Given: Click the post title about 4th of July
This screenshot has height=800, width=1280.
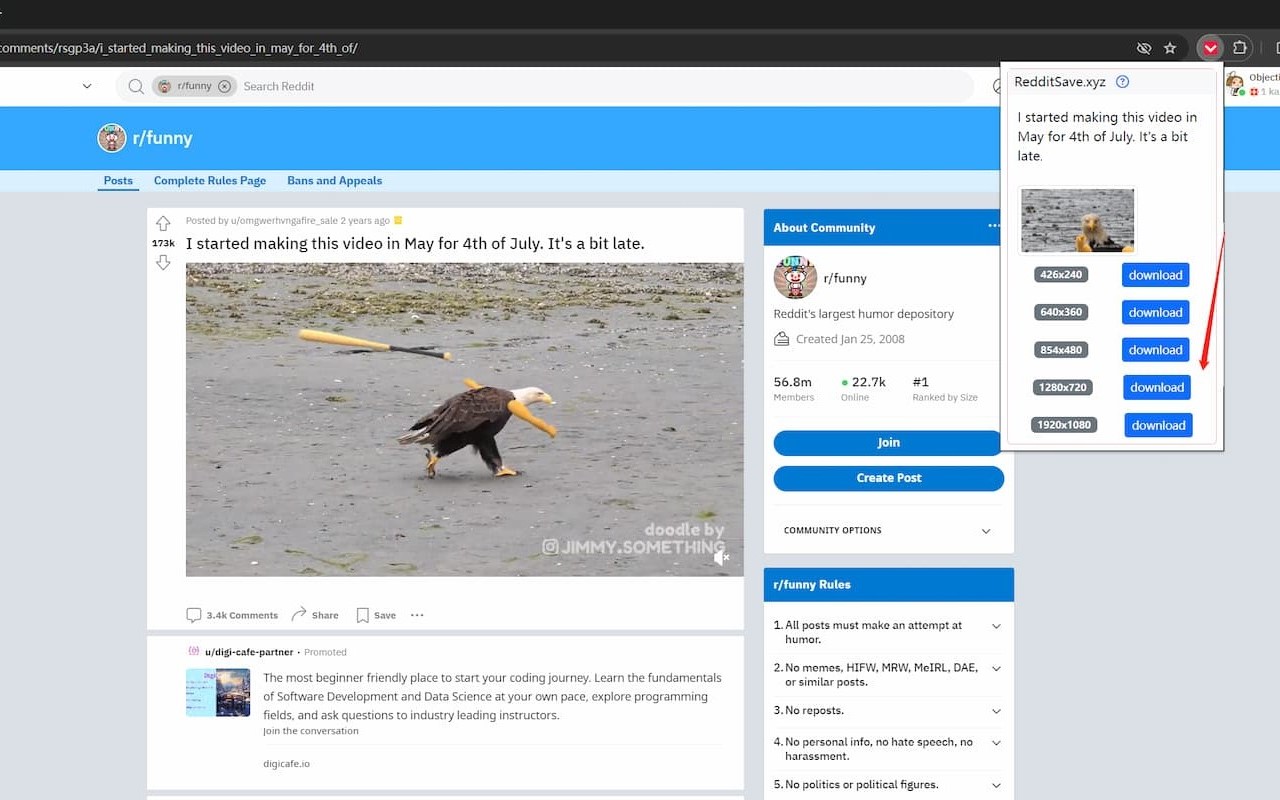Looking at the screenshot, I should (x=415, y=243).
